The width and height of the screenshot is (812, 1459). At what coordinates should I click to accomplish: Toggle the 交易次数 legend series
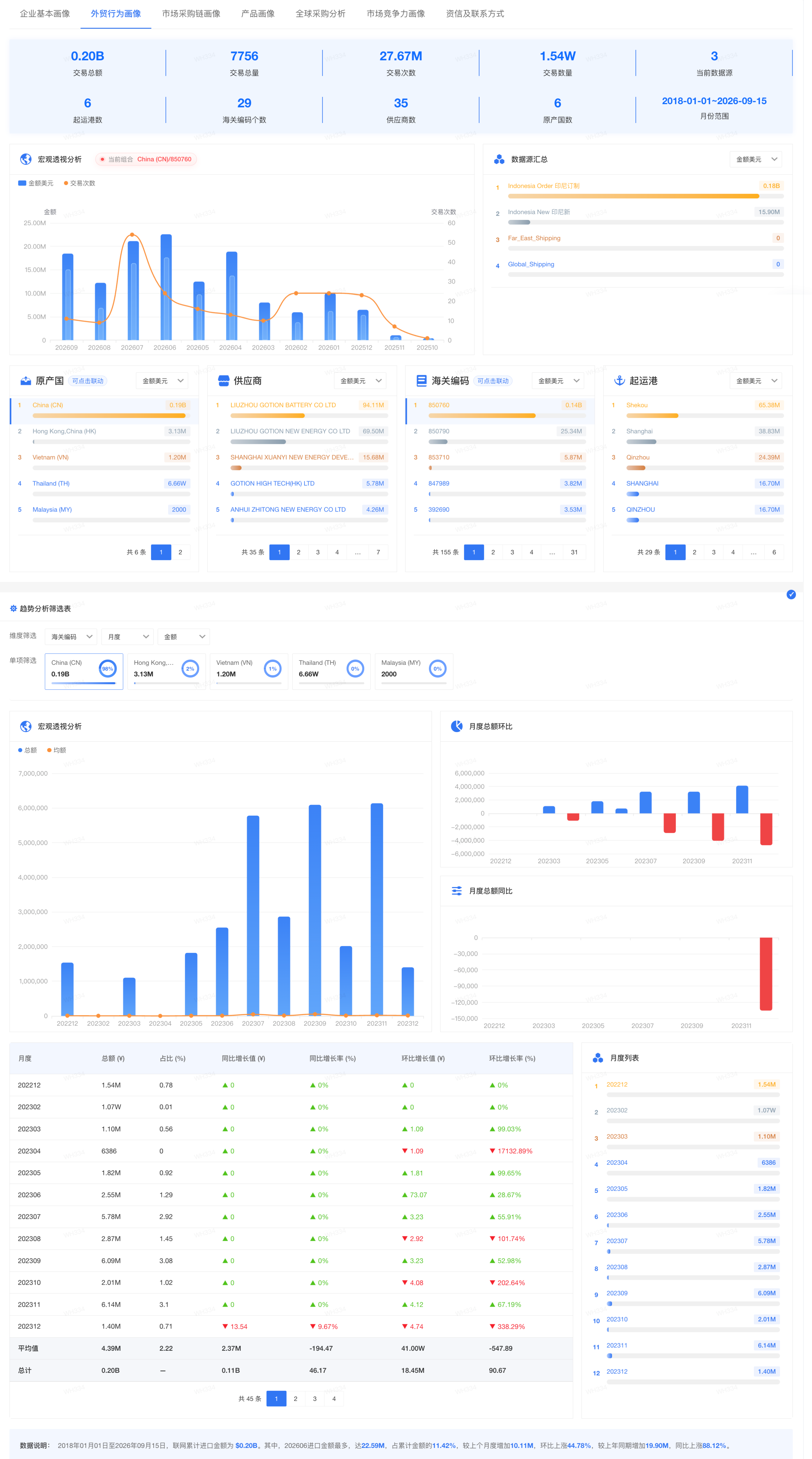point(79,183)
